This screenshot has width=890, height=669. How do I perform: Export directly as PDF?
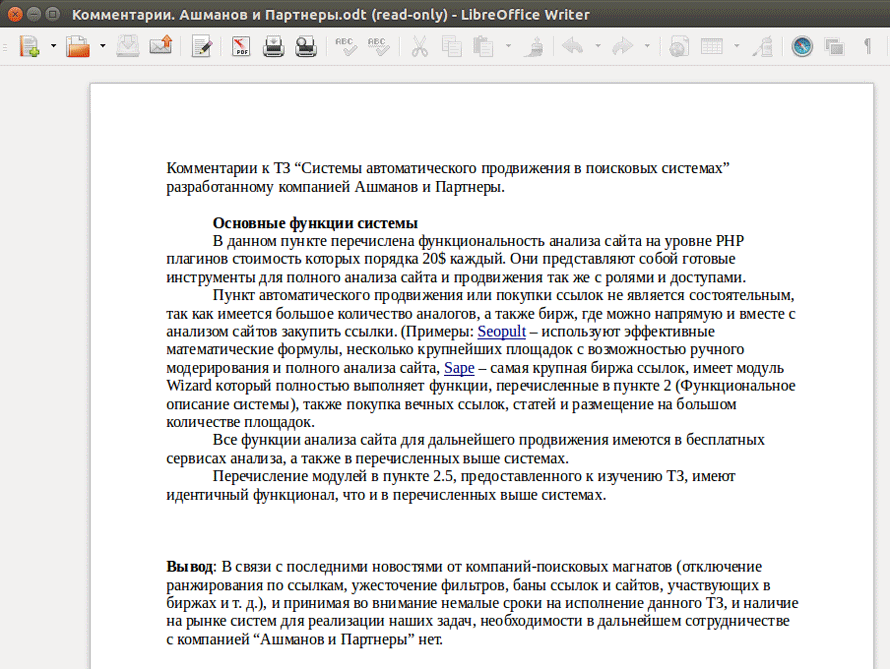pos(241,46)
